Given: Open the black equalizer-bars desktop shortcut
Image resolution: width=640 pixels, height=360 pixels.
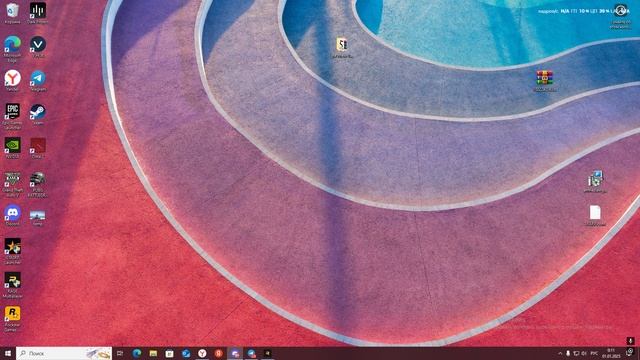Looking at the screenshot, I should (38, 12).
